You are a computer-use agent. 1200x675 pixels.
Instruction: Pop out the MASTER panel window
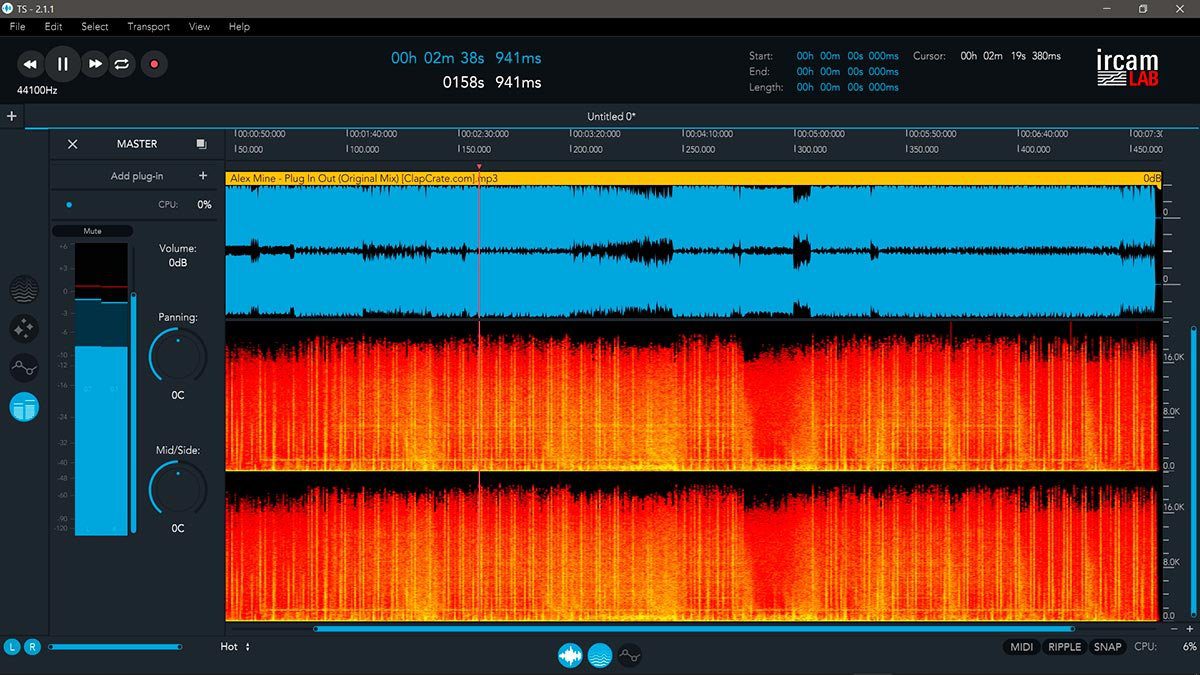coord(201,144)
